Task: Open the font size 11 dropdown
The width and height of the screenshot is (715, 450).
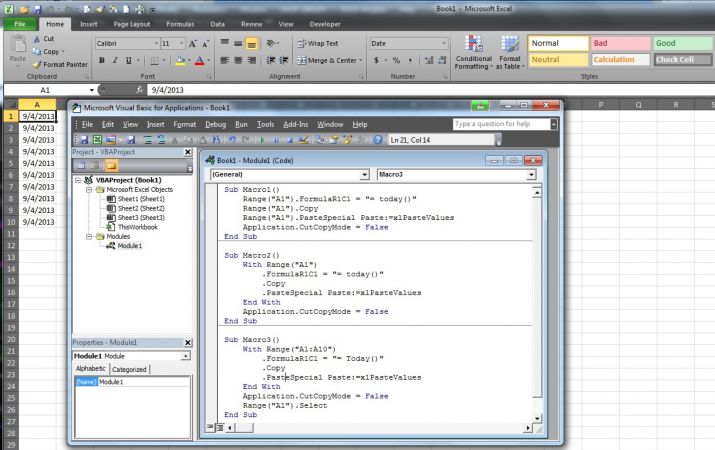Action: coord(181,43)
